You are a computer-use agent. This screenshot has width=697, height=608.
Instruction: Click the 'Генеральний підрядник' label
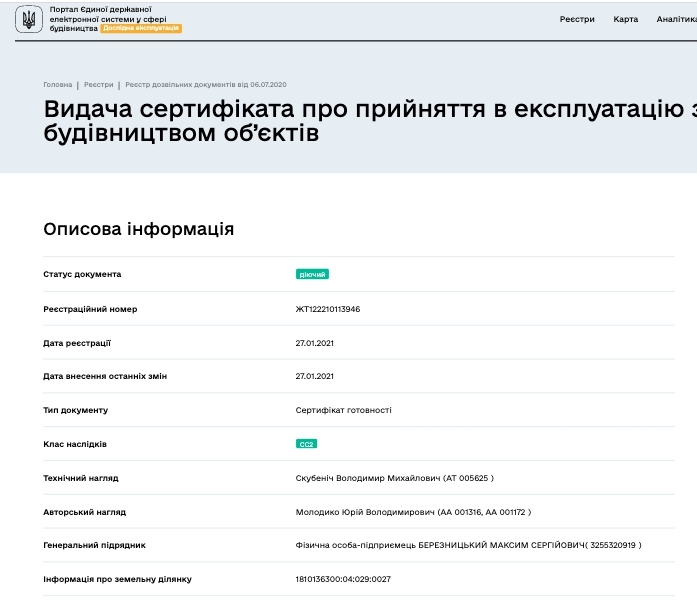(94, 545)
